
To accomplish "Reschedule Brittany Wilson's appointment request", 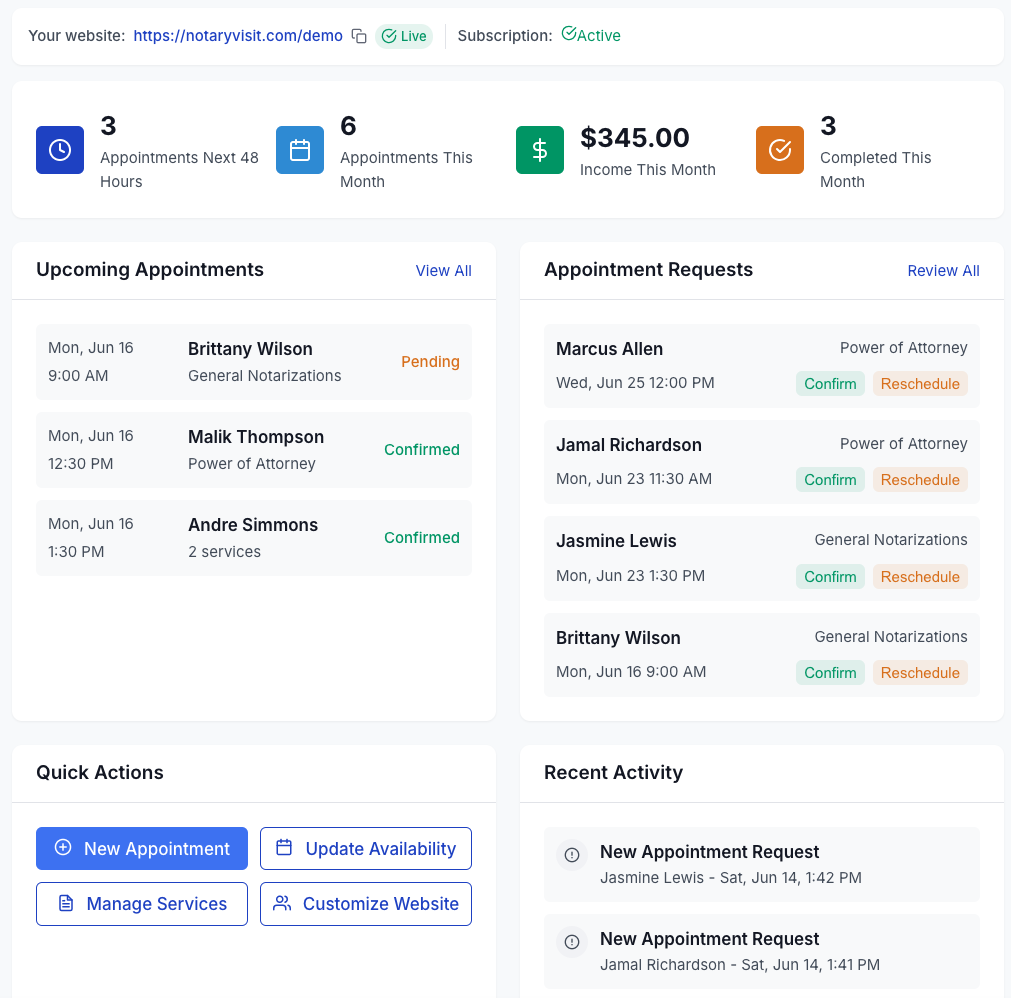I will [920, 672].
